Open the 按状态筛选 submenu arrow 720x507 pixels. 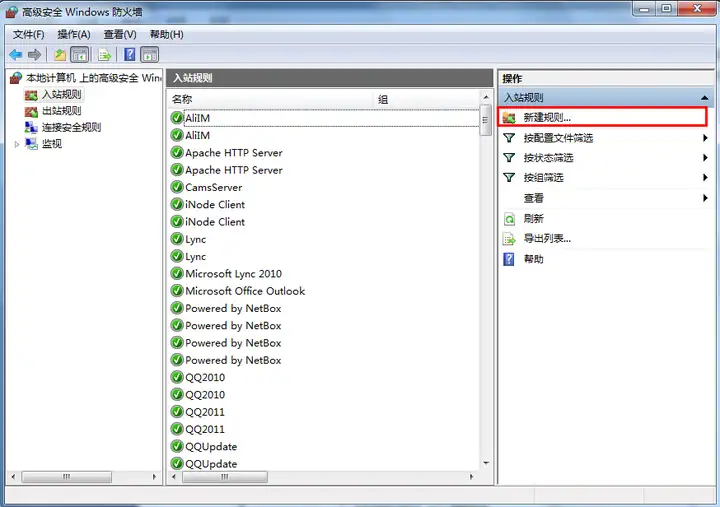705,158
